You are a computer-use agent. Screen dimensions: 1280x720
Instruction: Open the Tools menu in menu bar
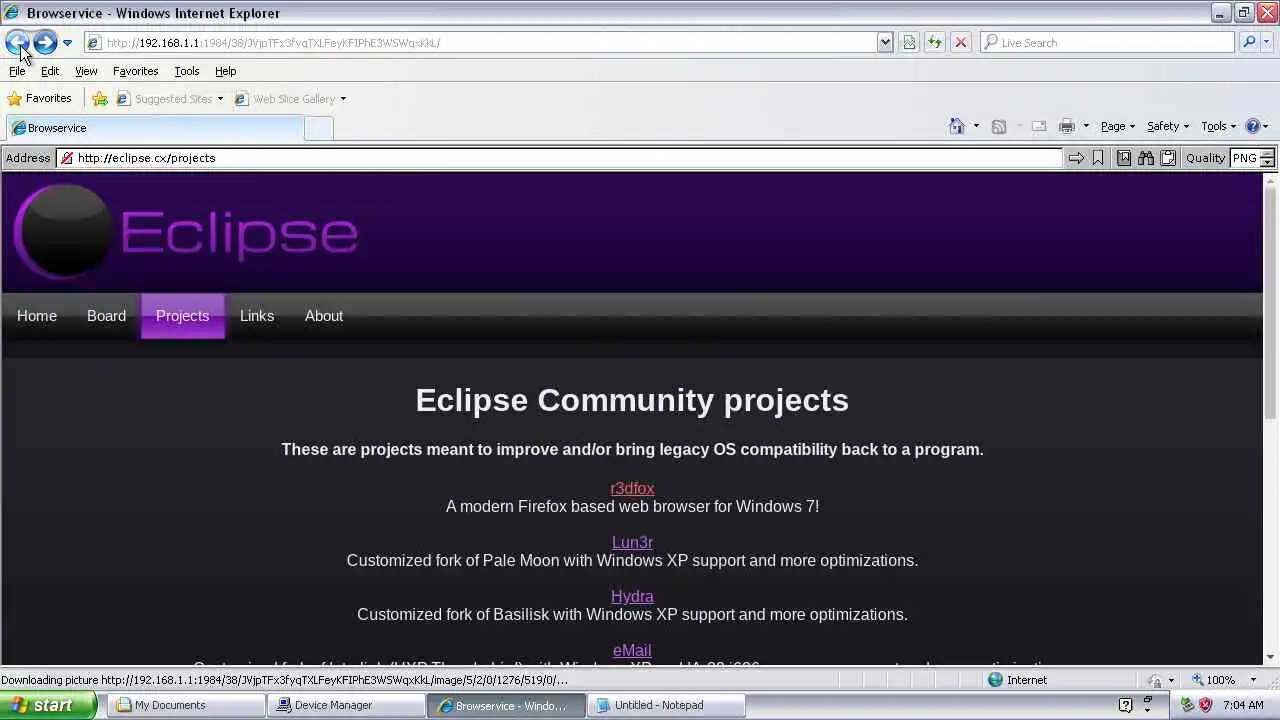(186, 71)
